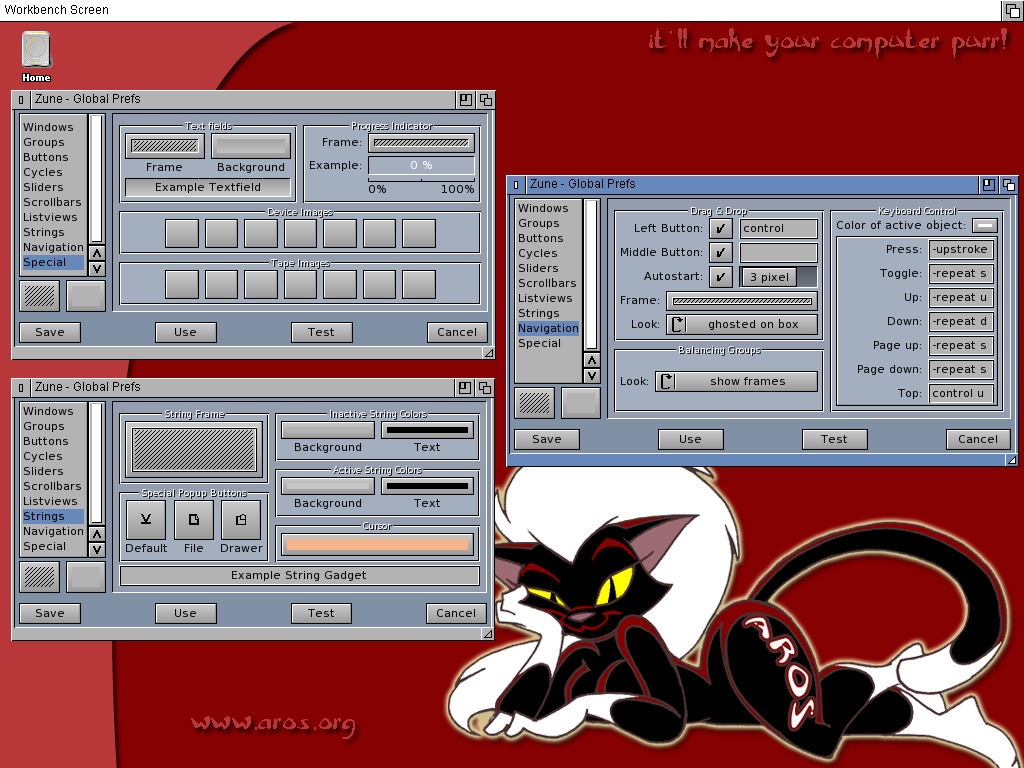
Task: Click the fourth Device Images box
Action: [300, 233]
